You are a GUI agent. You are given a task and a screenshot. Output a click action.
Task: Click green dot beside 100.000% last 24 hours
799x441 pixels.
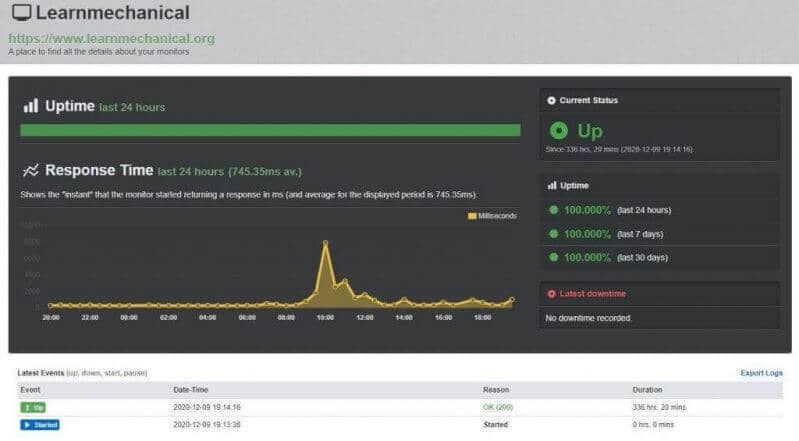click(x=553, y=210)
